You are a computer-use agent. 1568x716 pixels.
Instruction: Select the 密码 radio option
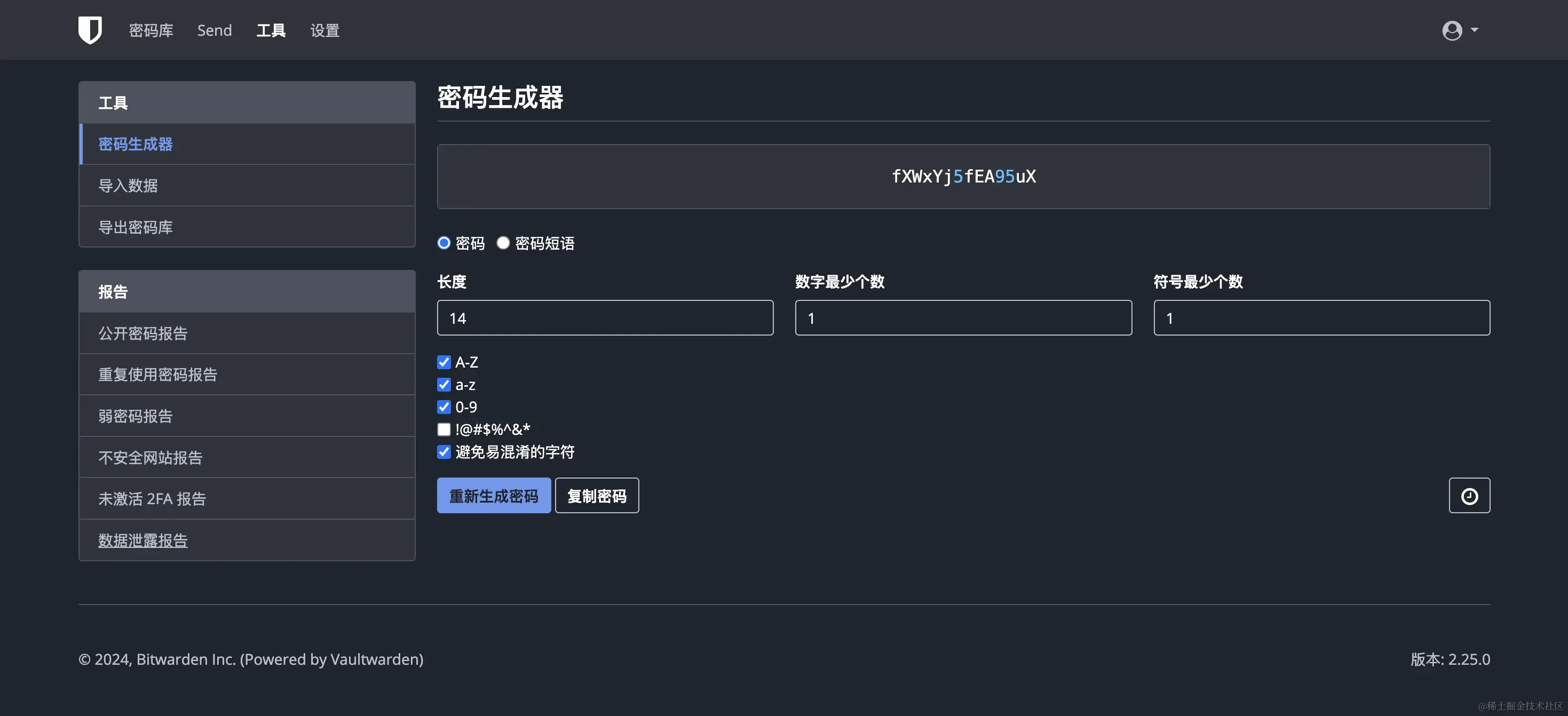[444, 243]
